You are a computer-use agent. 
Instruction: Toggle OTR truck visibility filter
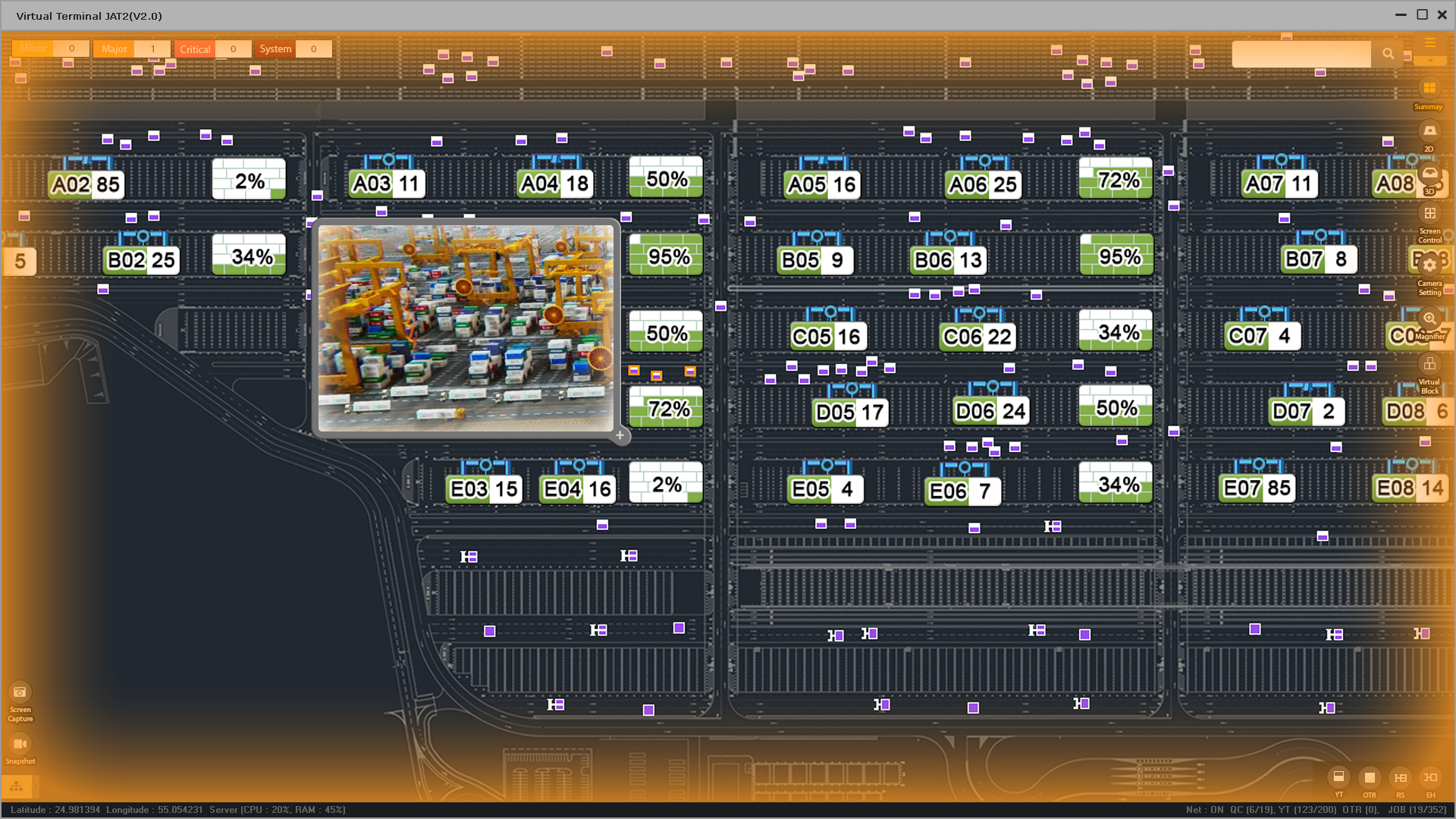click(x=1369, y=777)
